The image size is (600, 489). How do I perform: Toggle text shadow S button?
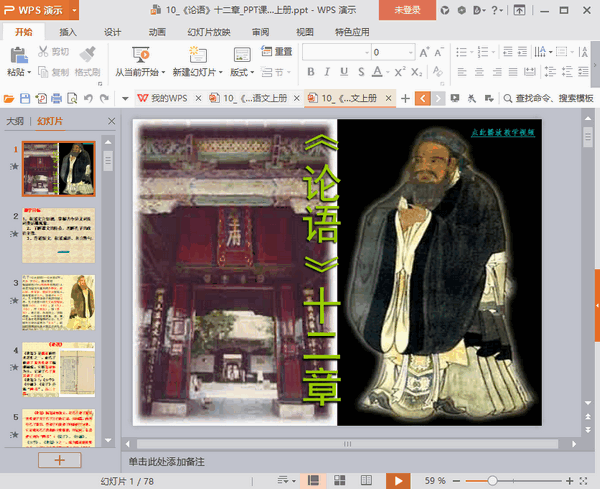click(361, 72)
